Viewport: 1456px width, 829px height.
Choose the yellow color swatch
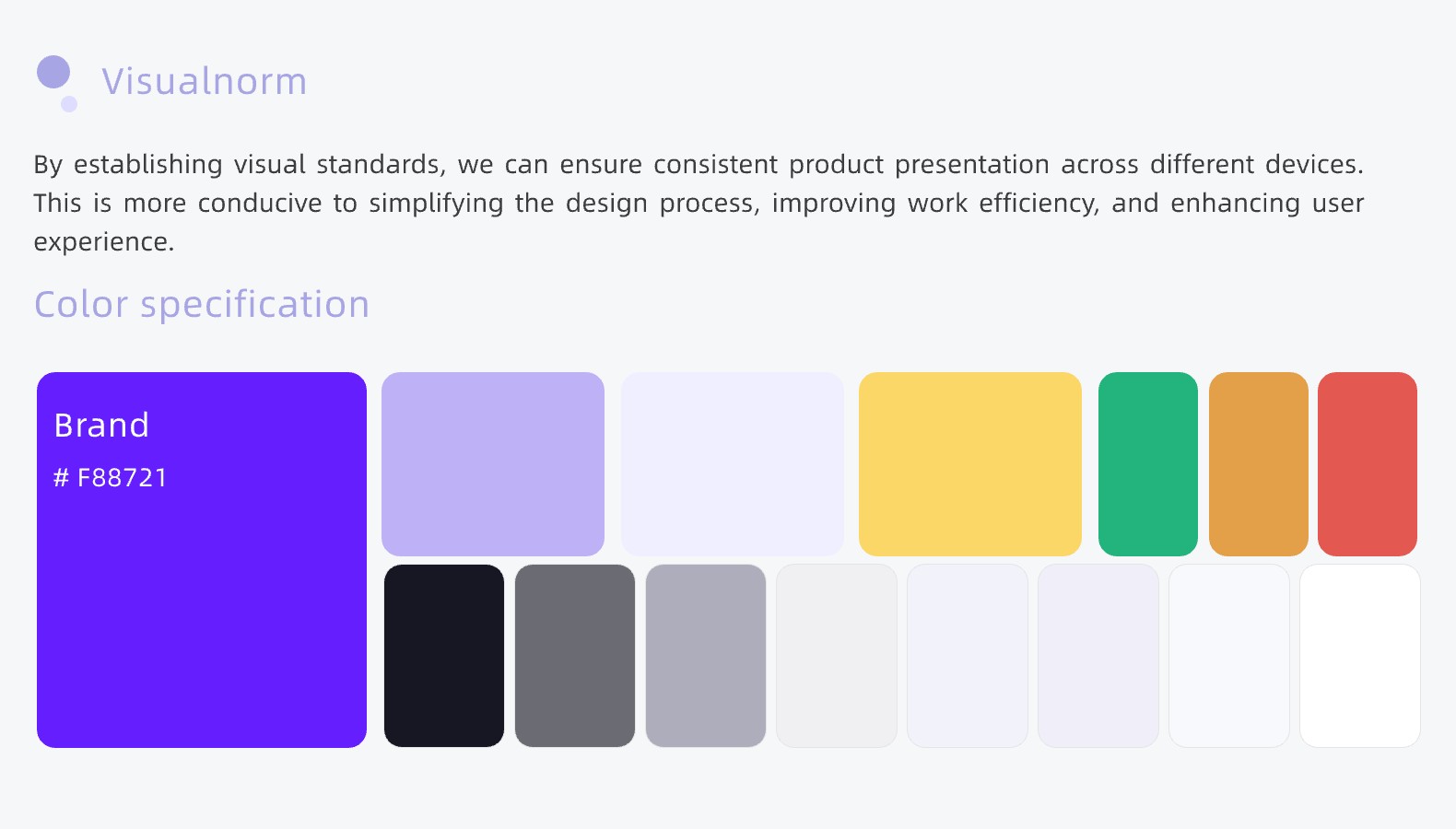970,463
